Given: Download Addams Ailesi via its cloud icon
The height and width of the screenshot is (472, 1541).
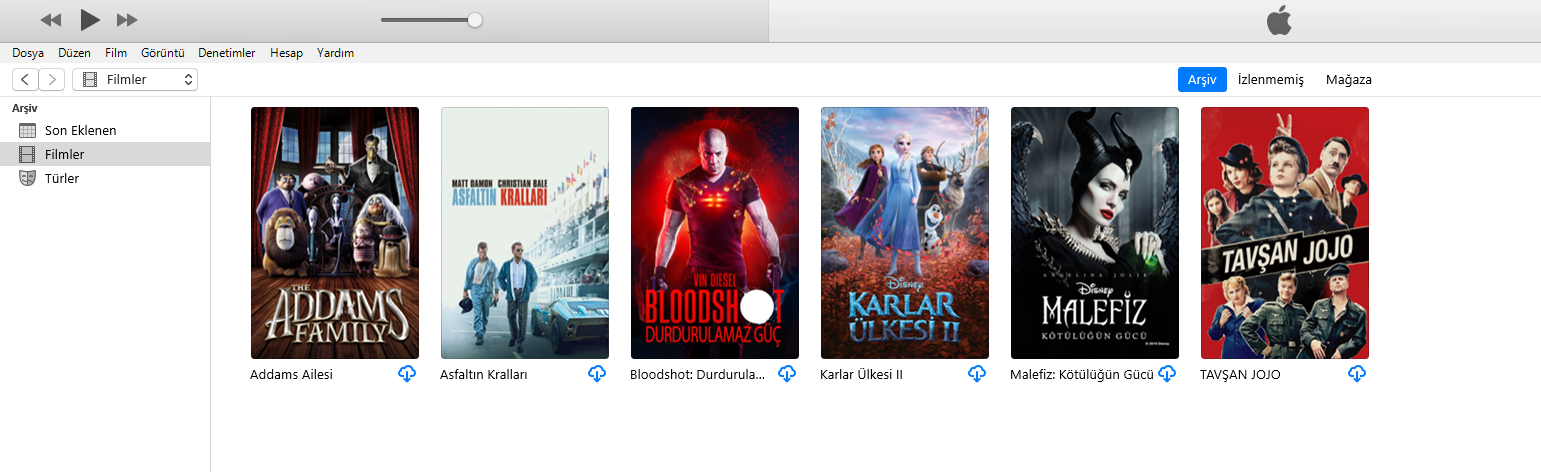Looking at the screenshot, I should (x=407, y=374).
